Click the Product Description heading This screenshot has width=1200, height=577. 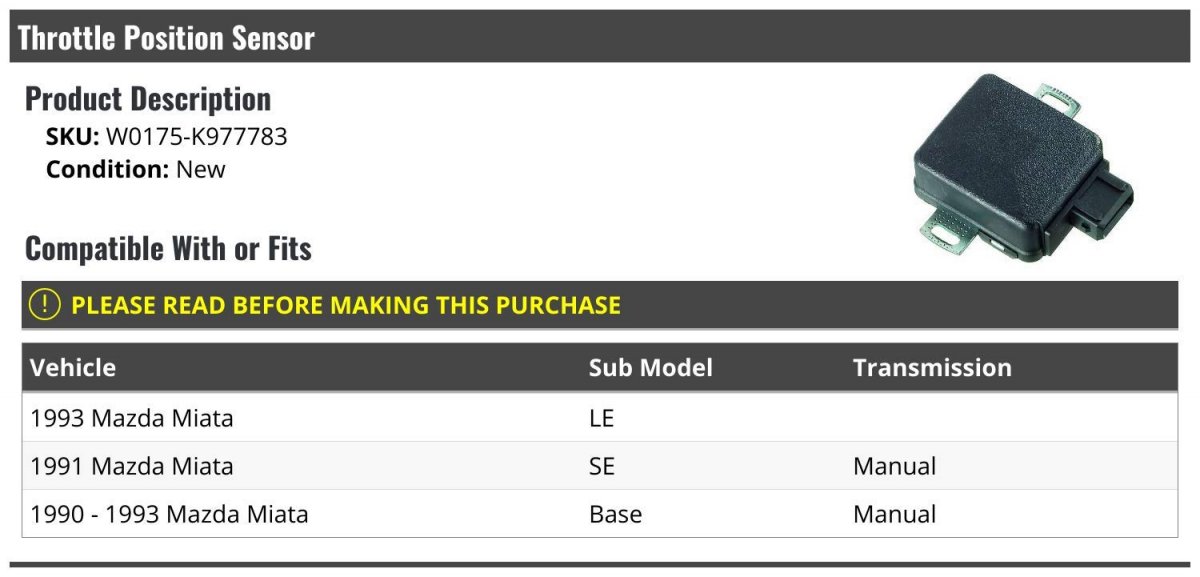click(x=148, y=98)
